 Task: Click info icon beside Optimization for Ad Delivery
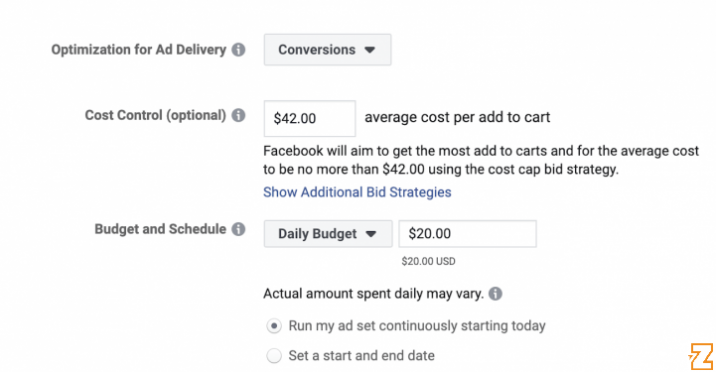(x=238, y=50)
